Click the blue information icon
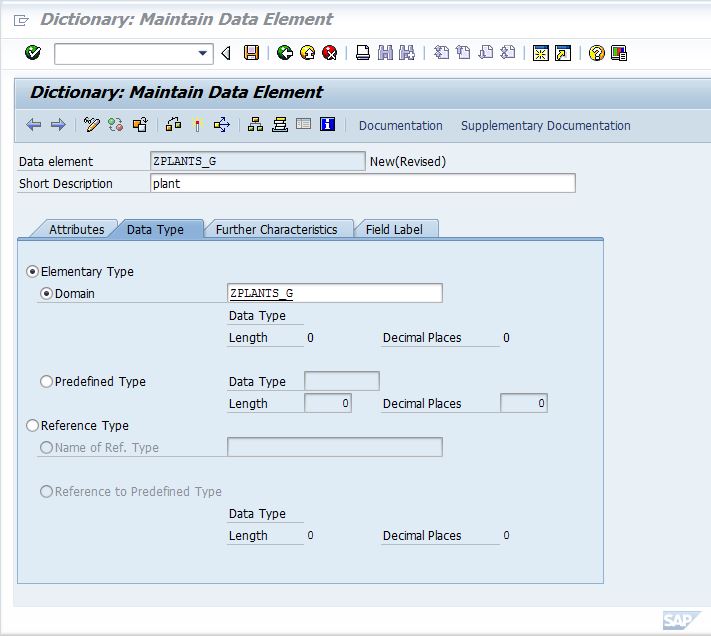 pyautogui.click(x=327, y=124)
